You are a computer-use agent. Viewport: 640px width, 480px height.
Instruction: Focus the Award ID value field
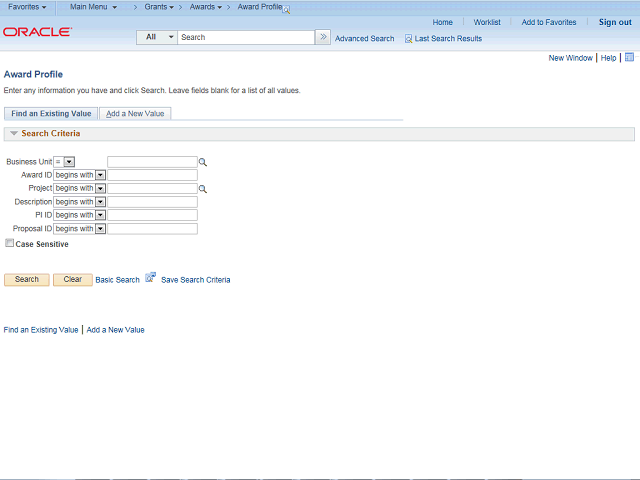[x=152, y=175]
